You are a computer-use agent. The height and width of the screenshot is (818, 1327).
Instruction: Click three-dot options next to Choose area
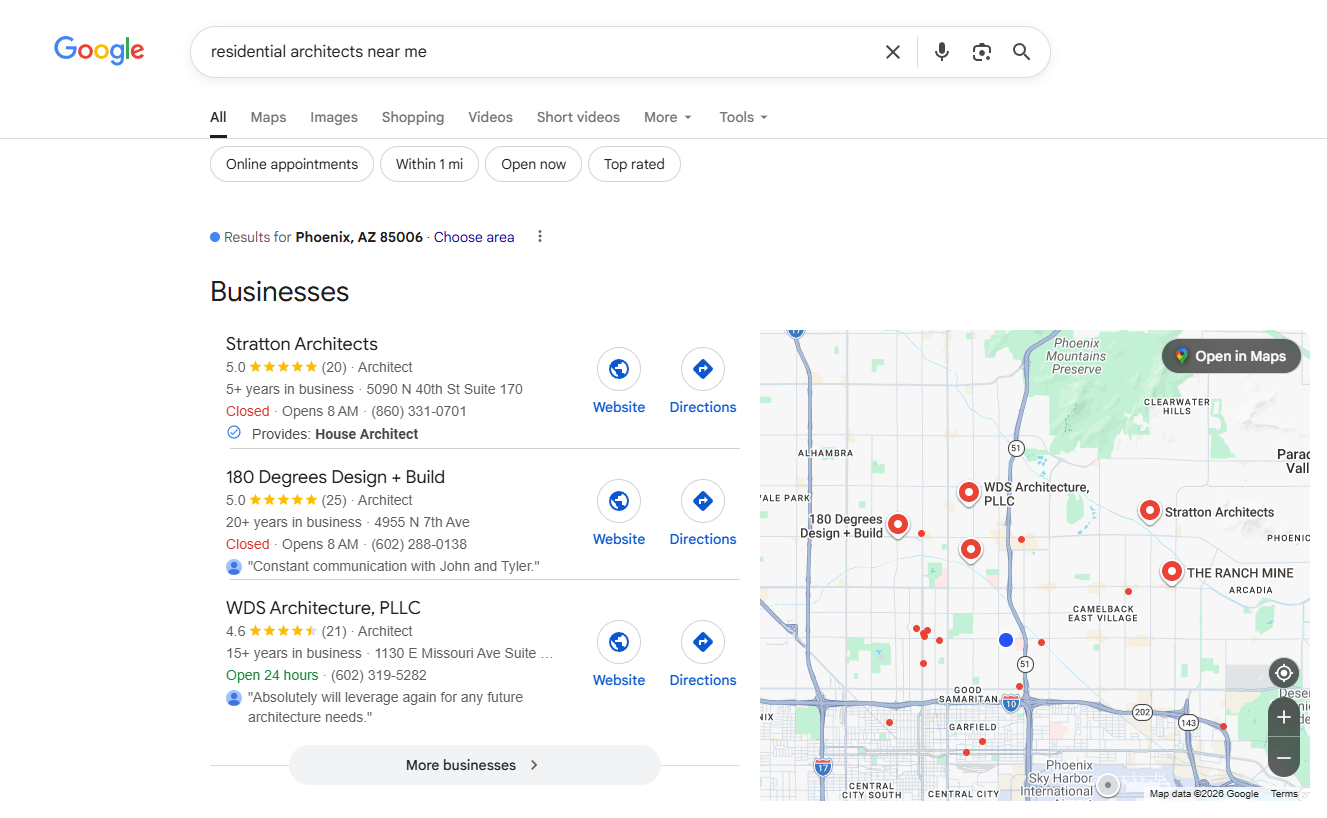coord(540,237)
